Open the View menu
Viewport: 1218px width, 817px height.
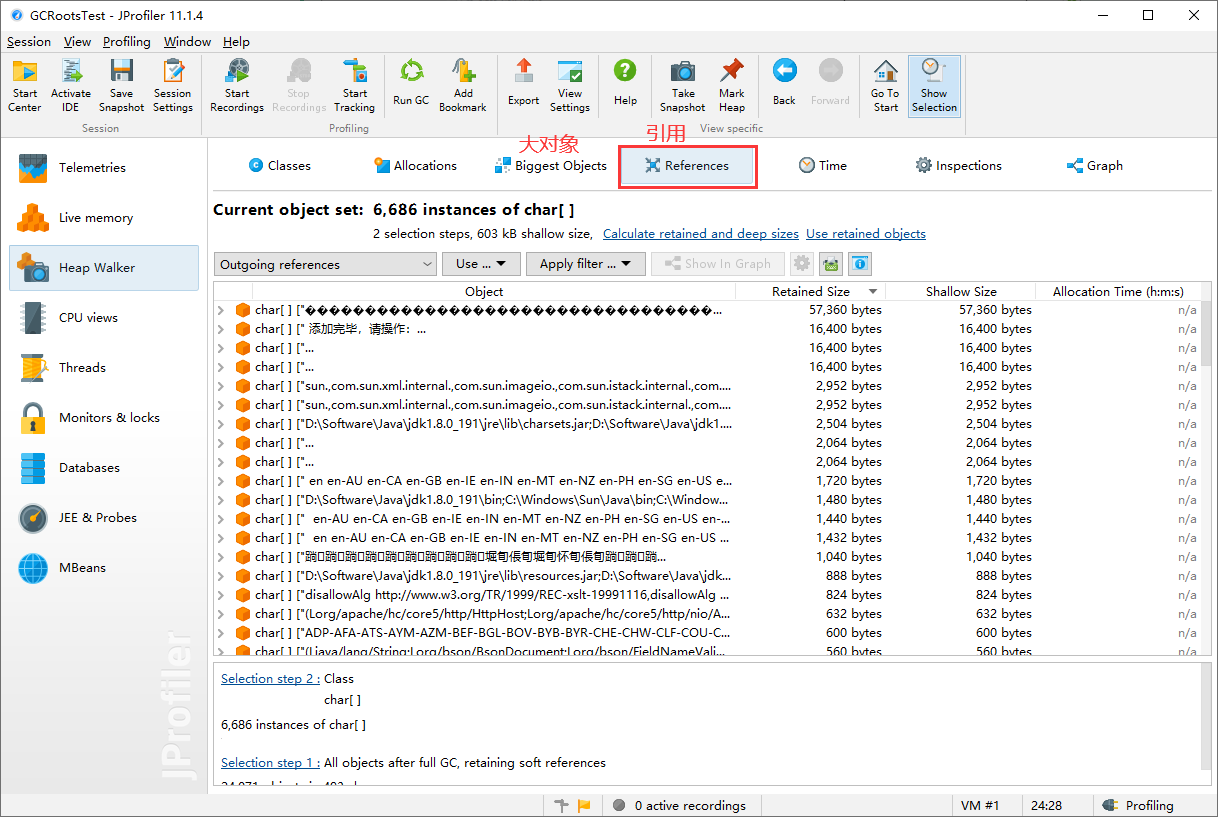click(77, 42)
